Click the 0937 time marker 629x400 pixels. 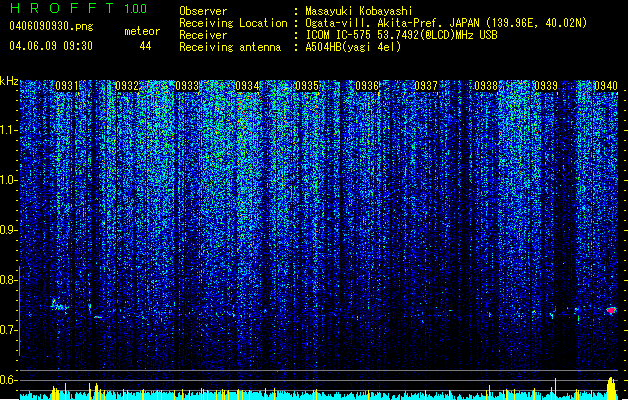coord(426,86)
